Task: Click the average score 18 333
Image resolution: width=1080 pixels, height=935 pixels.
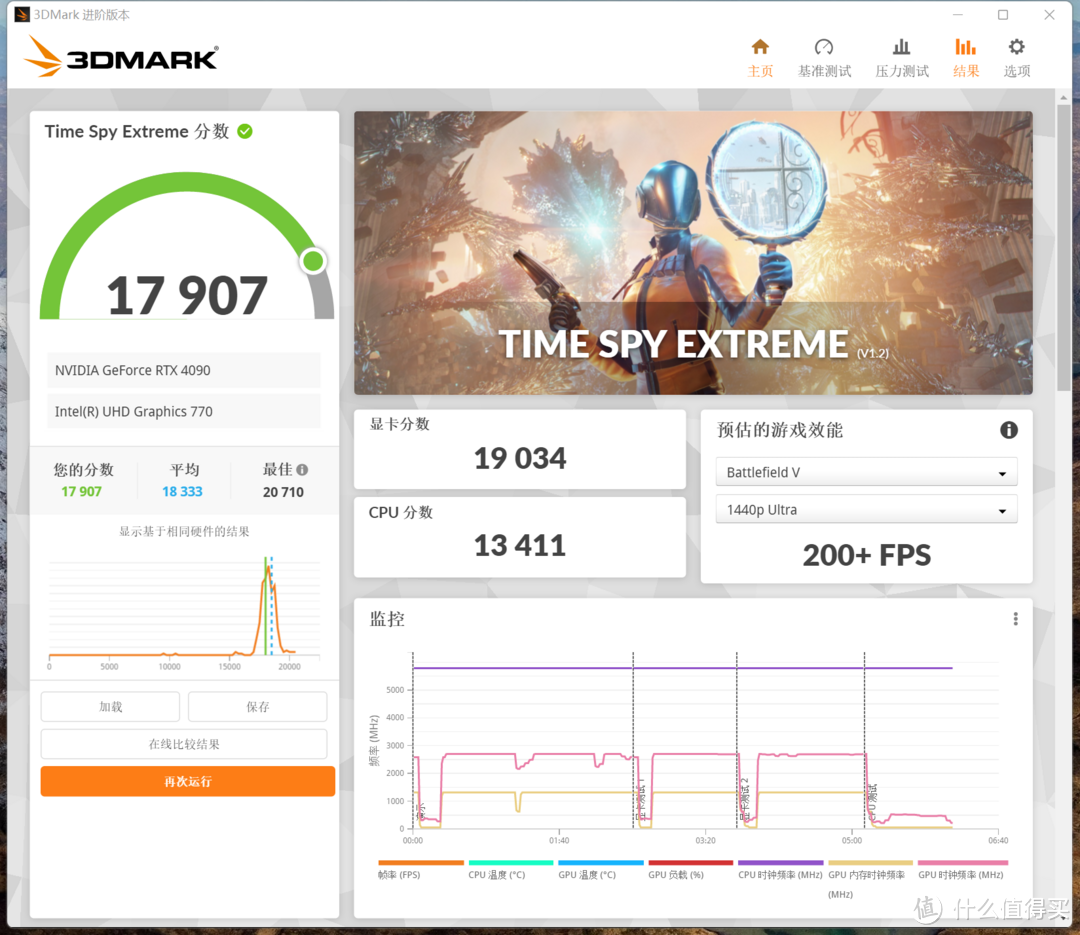Action: pos(183,491)
